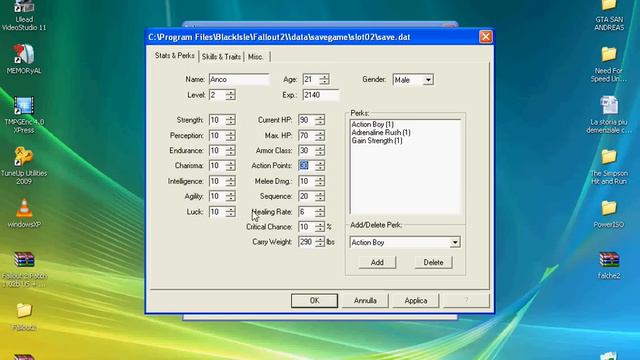Open the PowerISO folder icon
Image resolution: width=640 pixels, height=360 pixels.
[609, 213]
